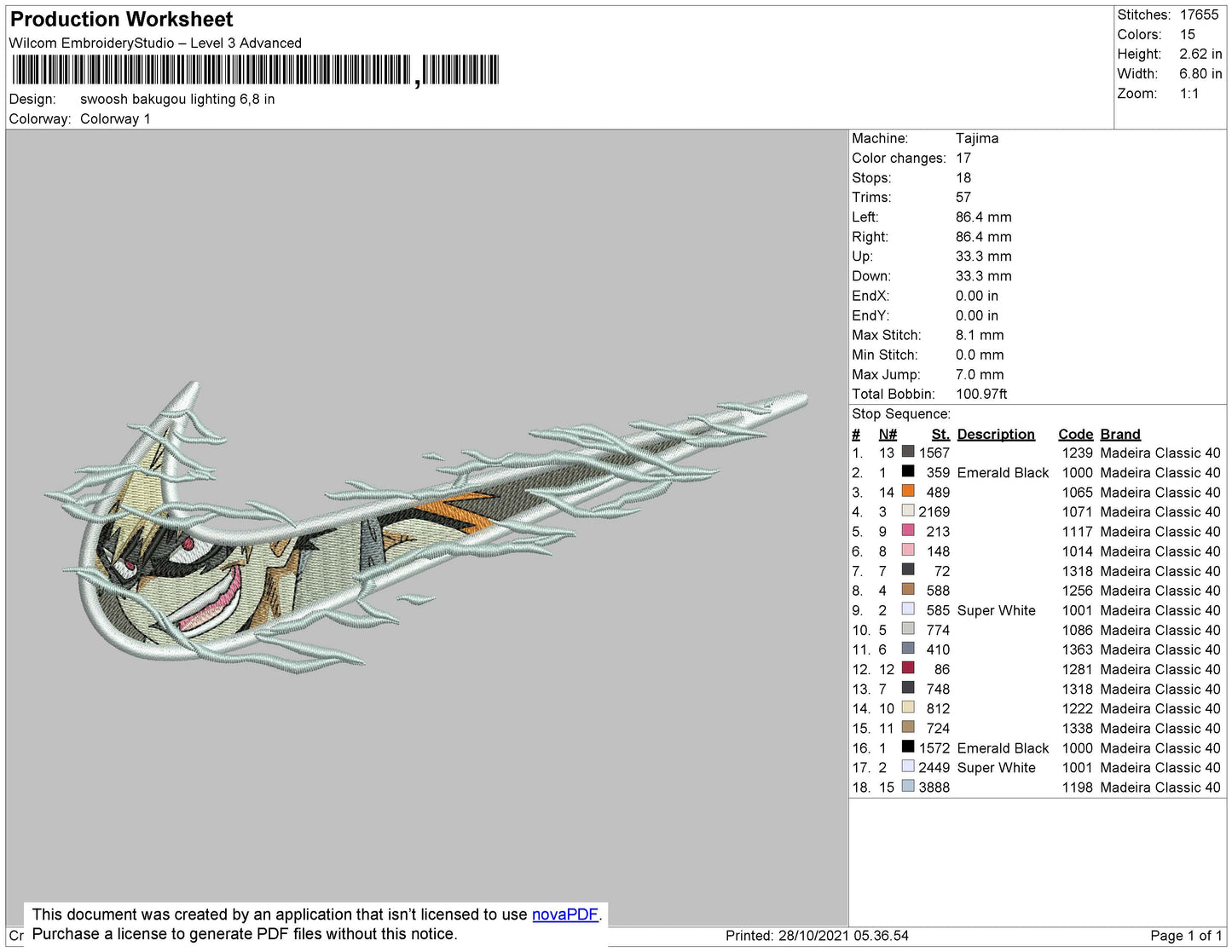Click the barcode under the worksheet title
This screenshot has height=952, width=1232.
pos(255,70)
